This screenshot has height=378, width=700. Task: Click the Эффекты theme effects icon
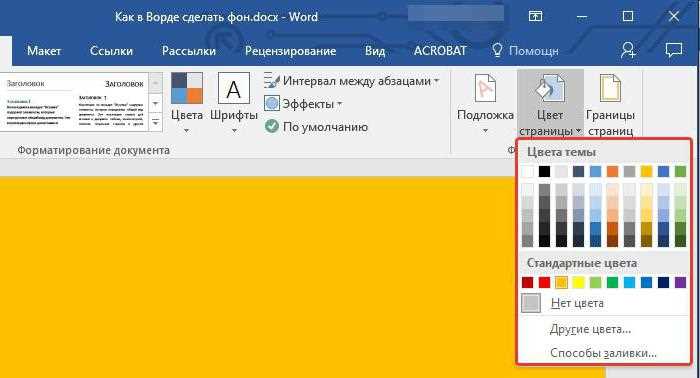tap(272, 104)
